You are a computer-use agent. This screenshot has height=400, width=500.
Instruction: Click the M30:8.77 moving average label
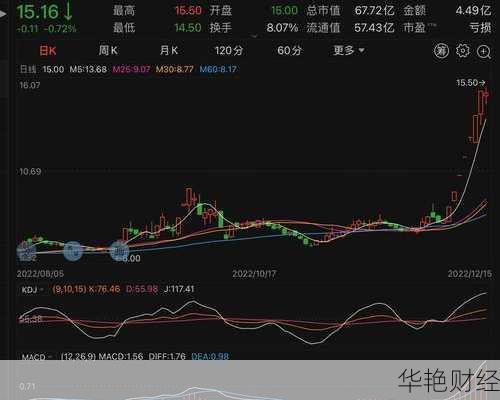[x=175, y=69]
